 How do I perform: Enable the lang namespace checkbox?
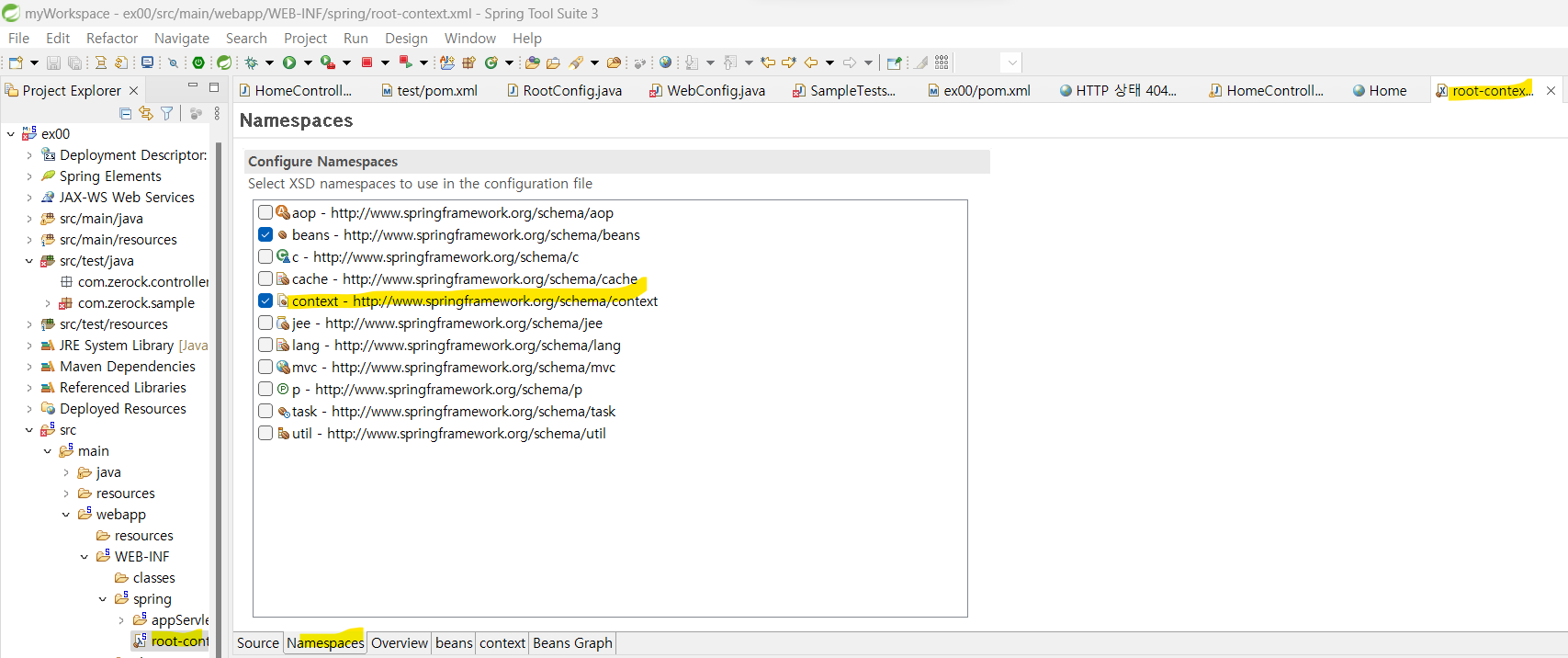[265, 345]
